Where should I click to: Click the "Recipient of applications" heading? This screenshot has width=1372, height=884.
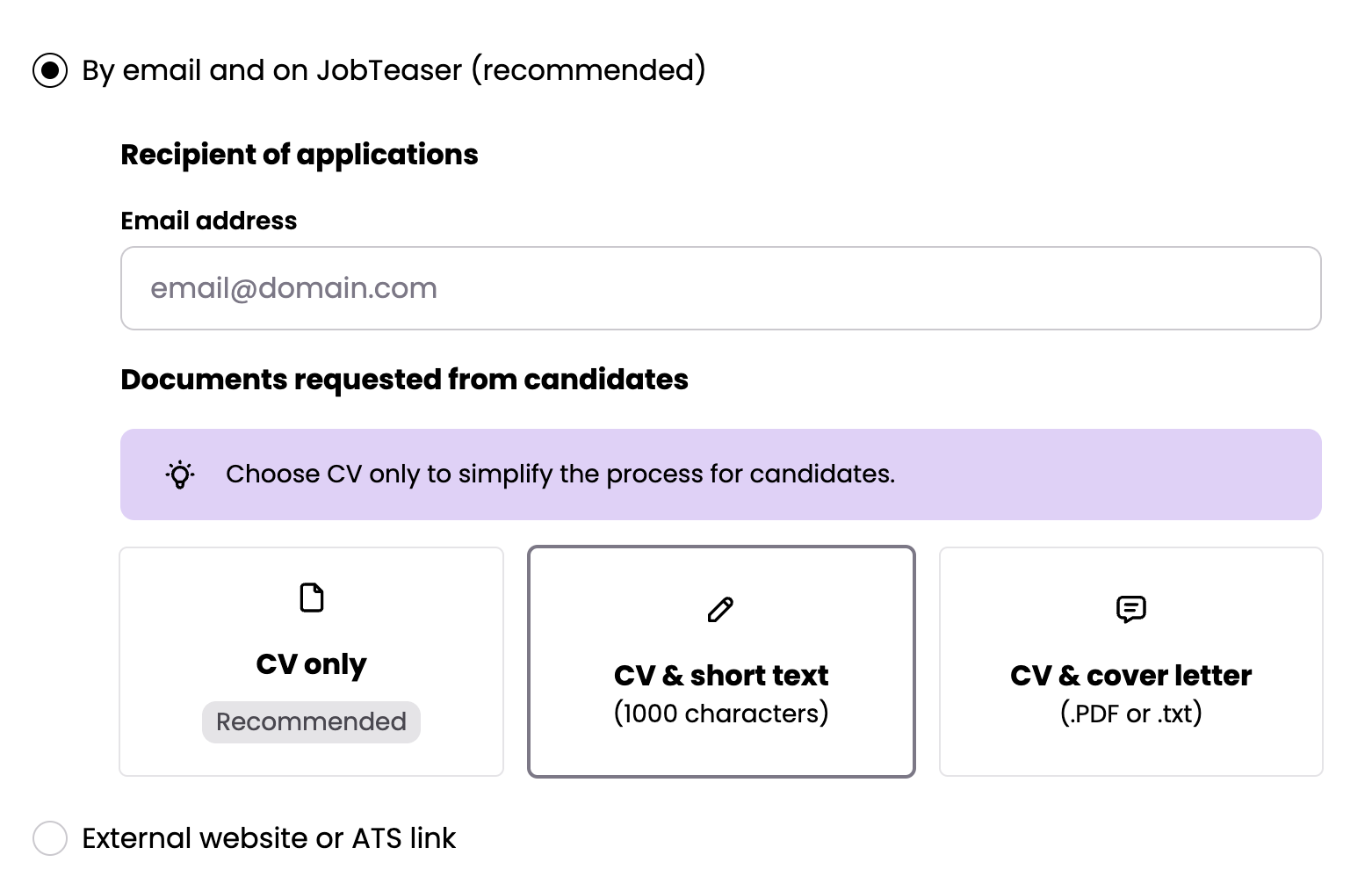tap(300, 155)
